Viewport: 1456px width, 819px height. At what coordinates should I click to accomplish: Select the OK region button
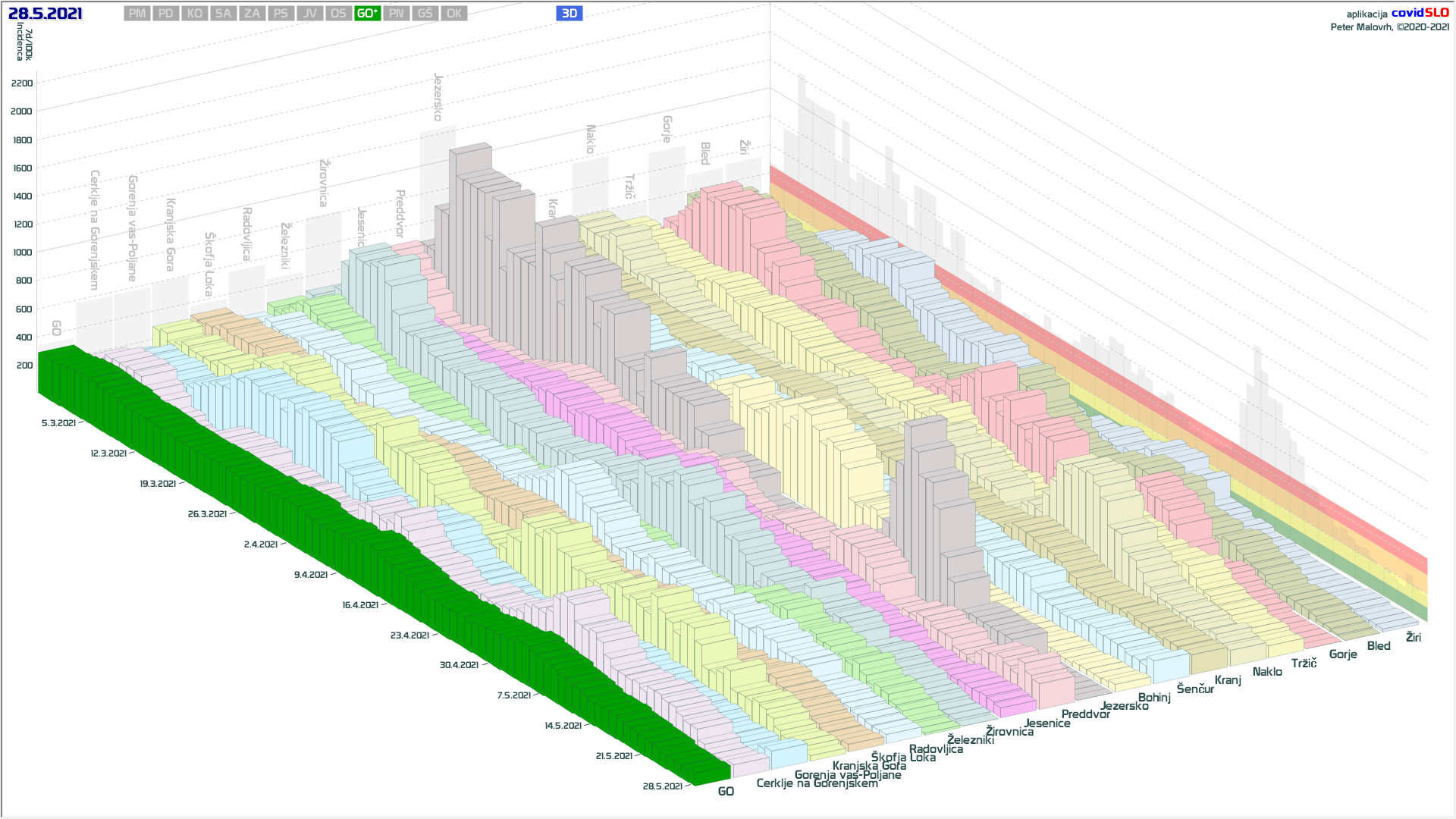[x=453, y=14]
